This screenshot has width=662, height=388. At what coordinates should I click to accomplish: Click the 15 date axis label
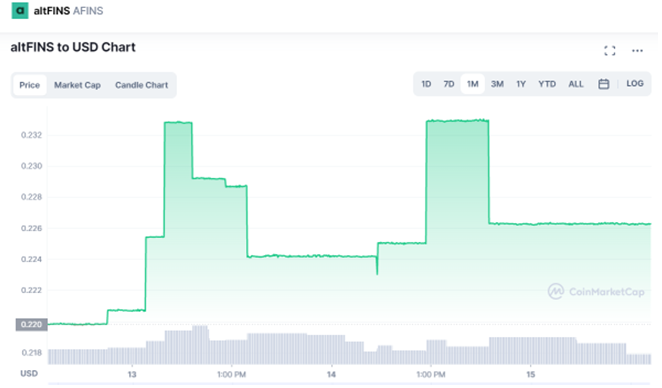coord(531,374)
